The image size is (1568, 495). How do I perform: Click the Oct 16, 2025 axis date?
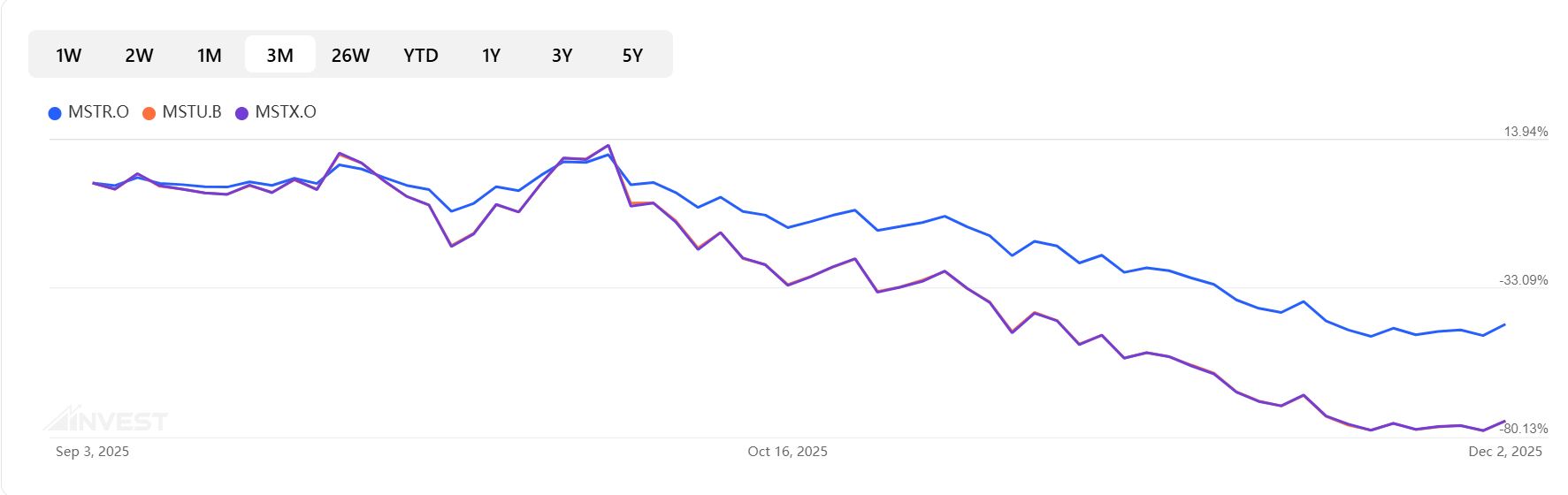coord(787,452)
